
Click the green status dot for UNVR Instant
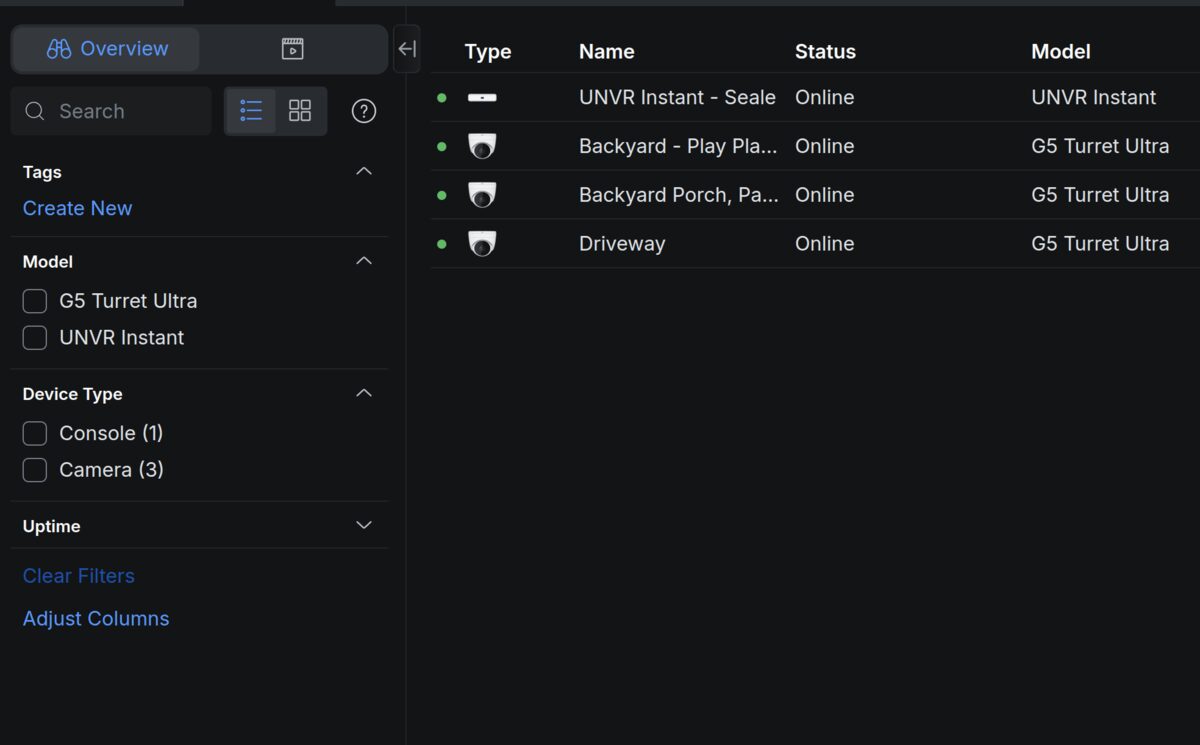[442, 98]
